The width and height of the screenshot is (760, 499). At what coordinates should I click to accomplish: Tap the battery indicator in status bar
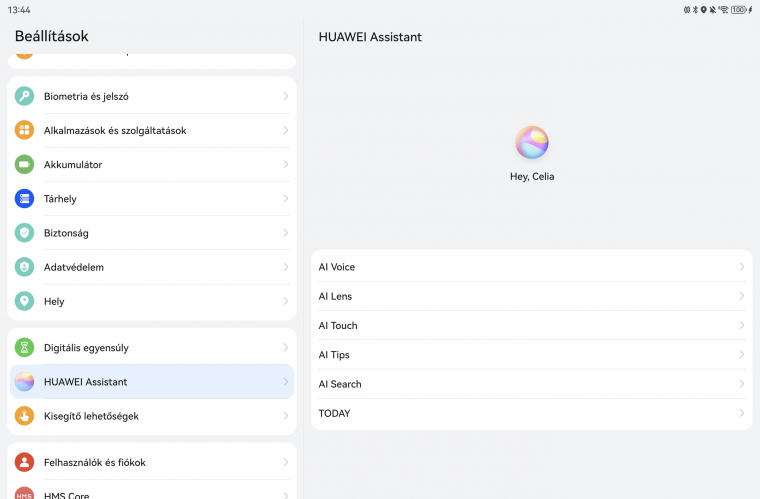pos(740,9)
